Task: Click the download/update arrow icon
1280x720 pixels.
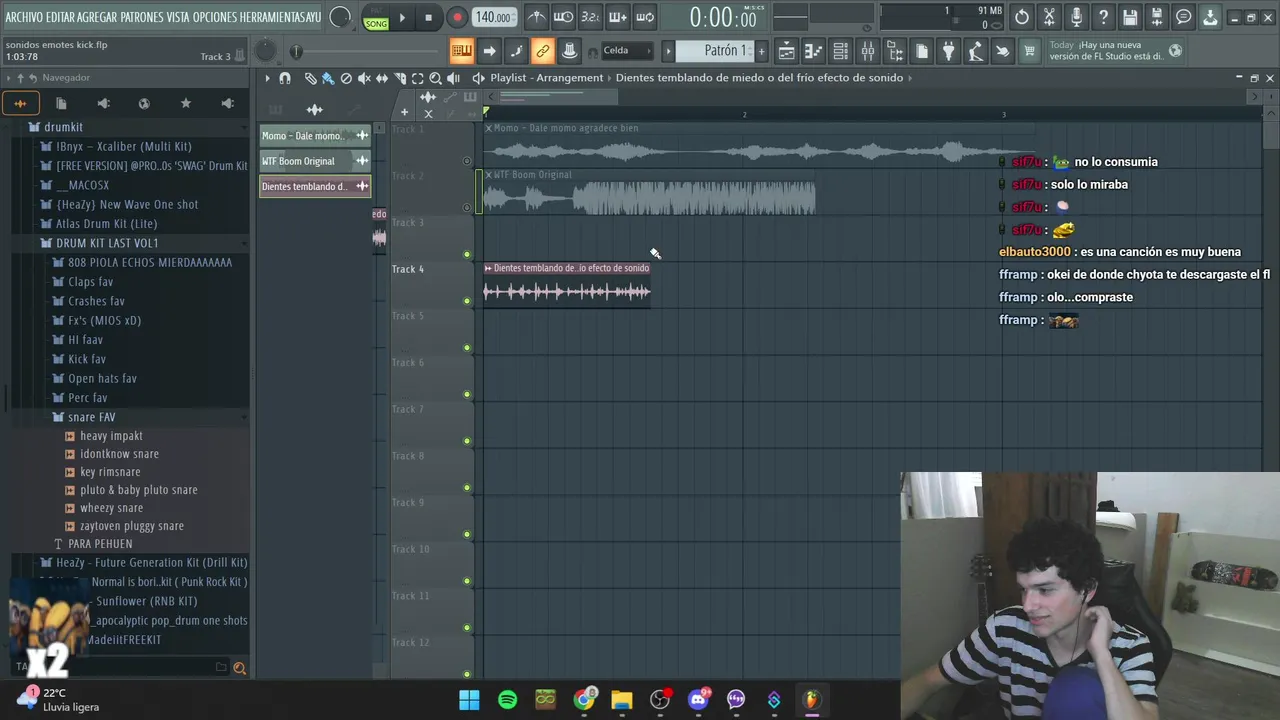Action: tap(1210, 17)
